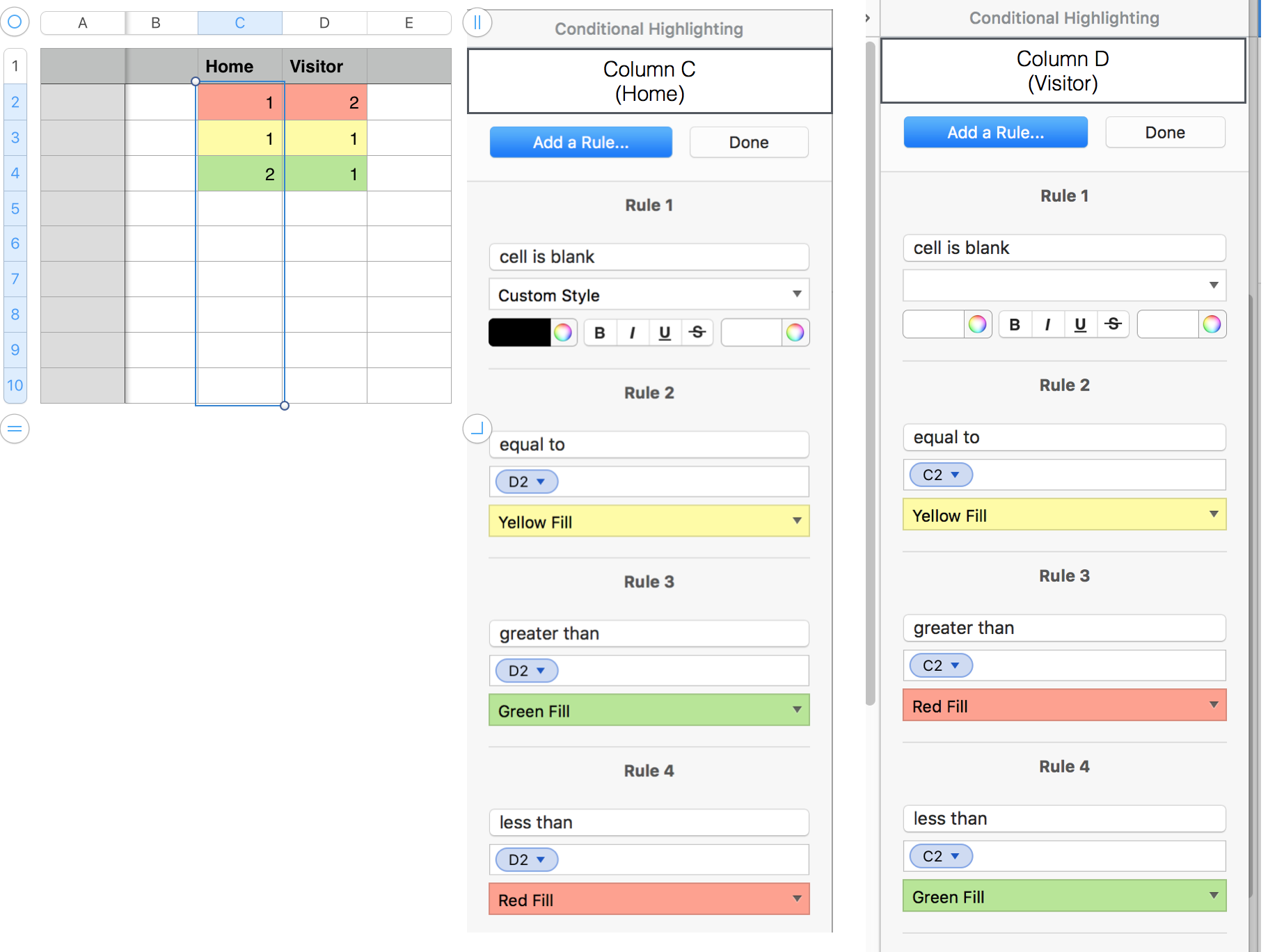
Task: Click the 'cell is blank' condition field
Action: click(649, 257)
